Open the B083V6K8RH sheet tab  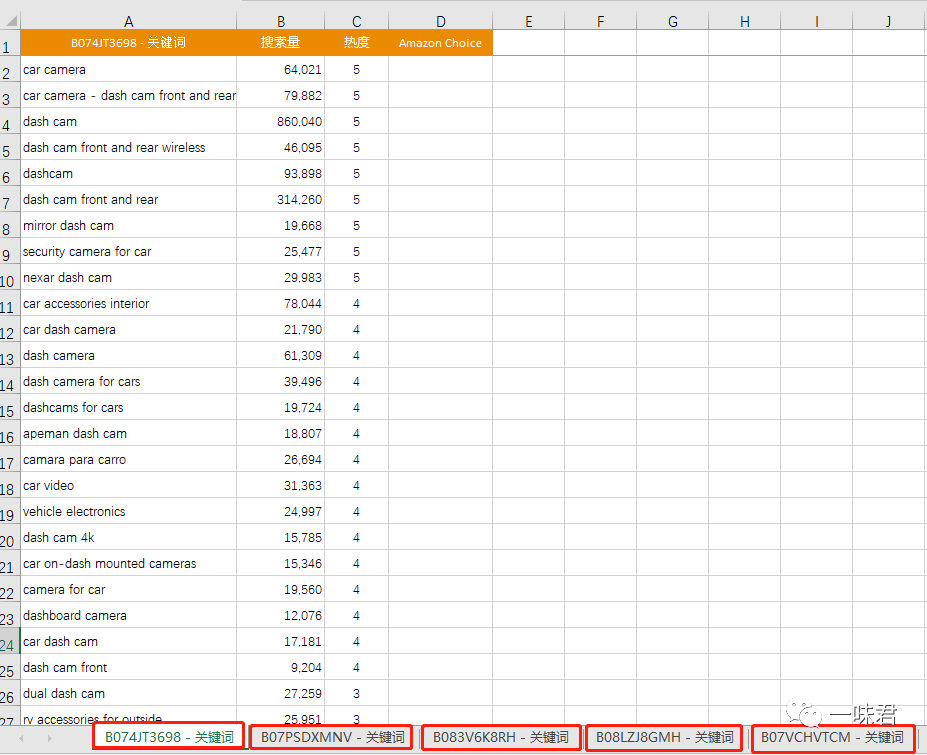(x=501, y=737)
